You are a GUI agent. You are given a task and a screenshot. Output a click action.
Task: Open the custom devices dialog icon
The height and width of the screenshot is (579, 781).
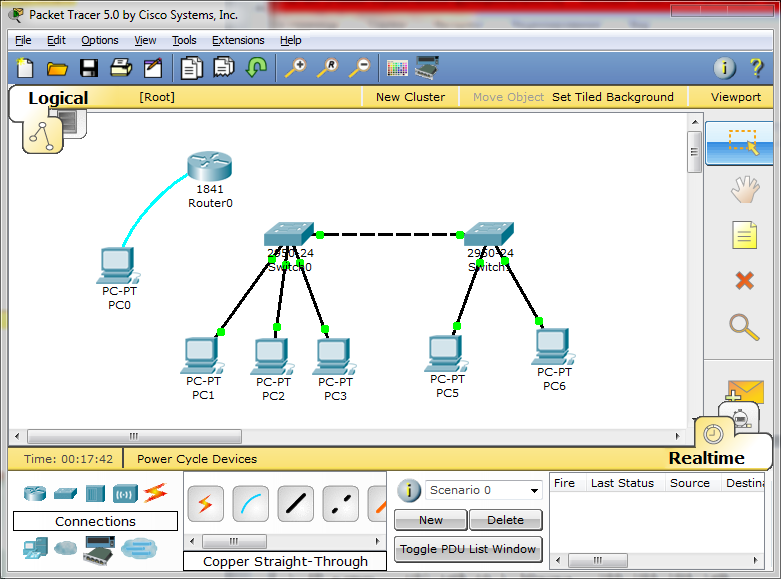427,68
